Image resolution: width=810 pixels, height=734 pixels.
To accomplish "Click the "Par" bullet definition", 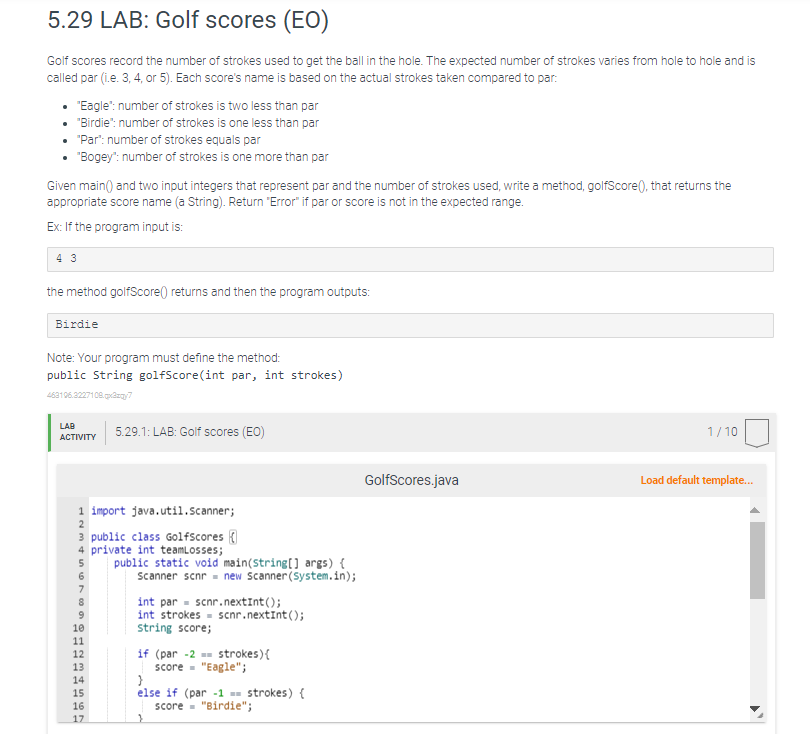I will coord(169,140).
